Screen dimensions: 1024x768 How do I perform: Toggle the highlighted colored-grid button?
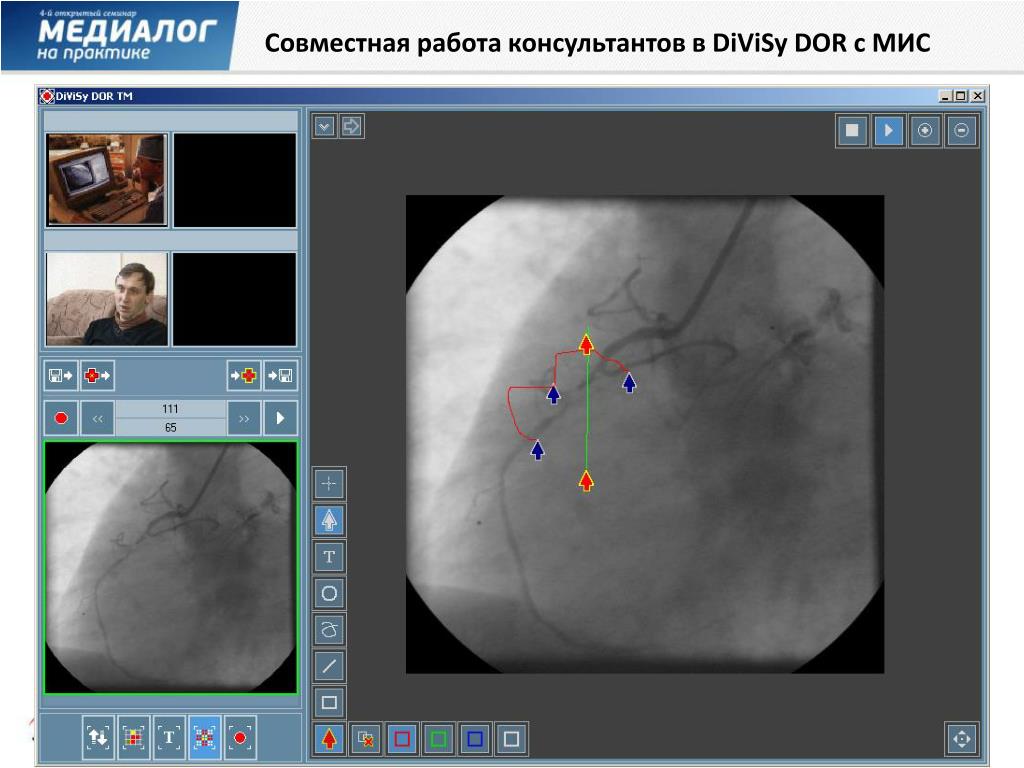[204, 737]
